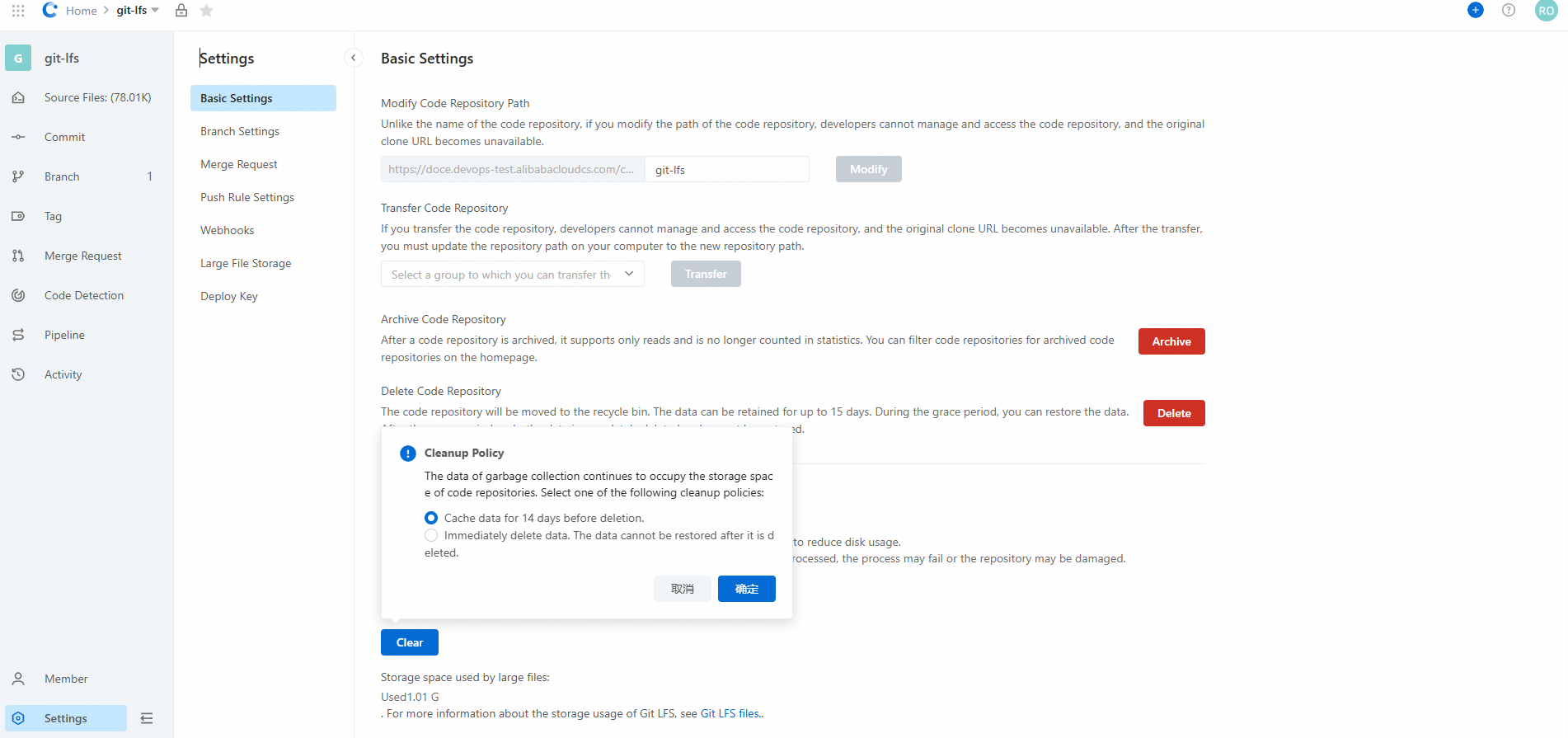Collapse the Settings panel with the chevron
Viewport: 1568px width, 738px height.
click(353, 58)
